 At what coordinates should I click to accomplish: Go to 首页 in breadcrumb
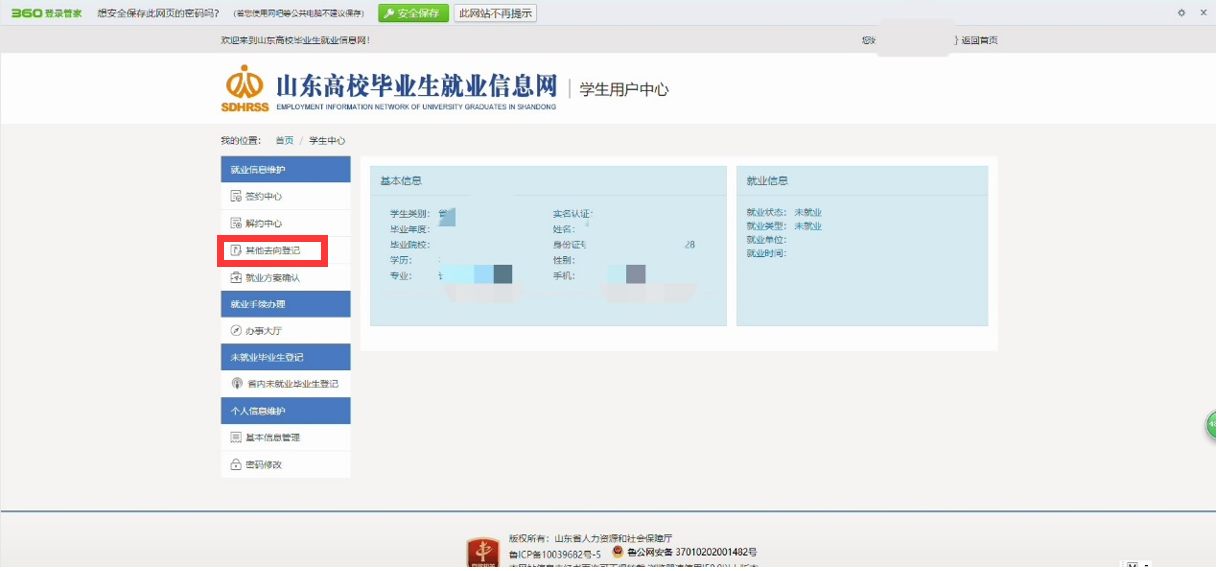(284, 141)
